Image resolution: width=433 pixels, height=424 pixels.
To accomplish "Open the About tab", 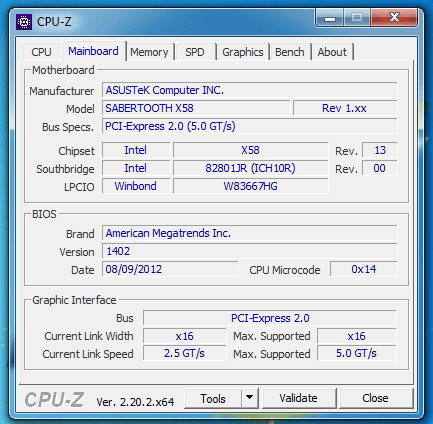I will pyautogui.click(x=332, y=52).
